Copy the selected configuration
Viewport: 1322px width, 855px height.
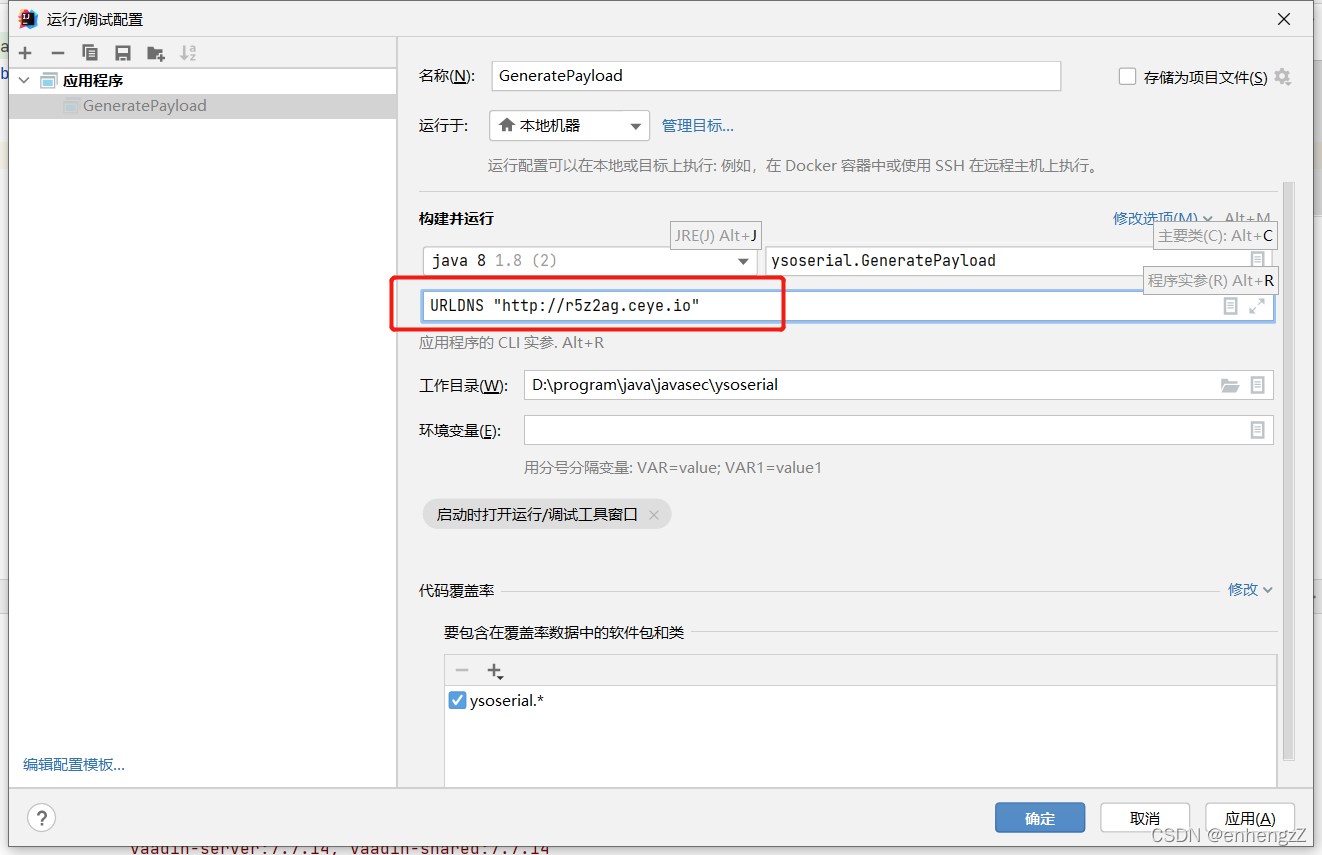90,53
